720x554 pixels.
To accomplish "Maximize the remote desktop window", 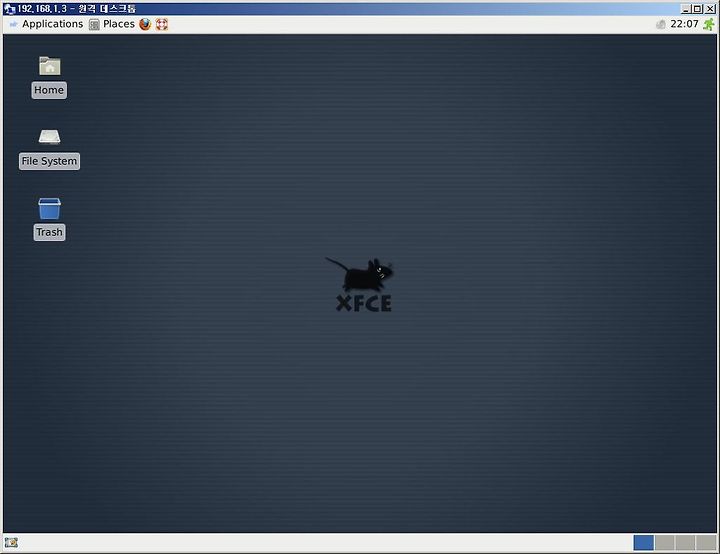I will tap(698, 9).
